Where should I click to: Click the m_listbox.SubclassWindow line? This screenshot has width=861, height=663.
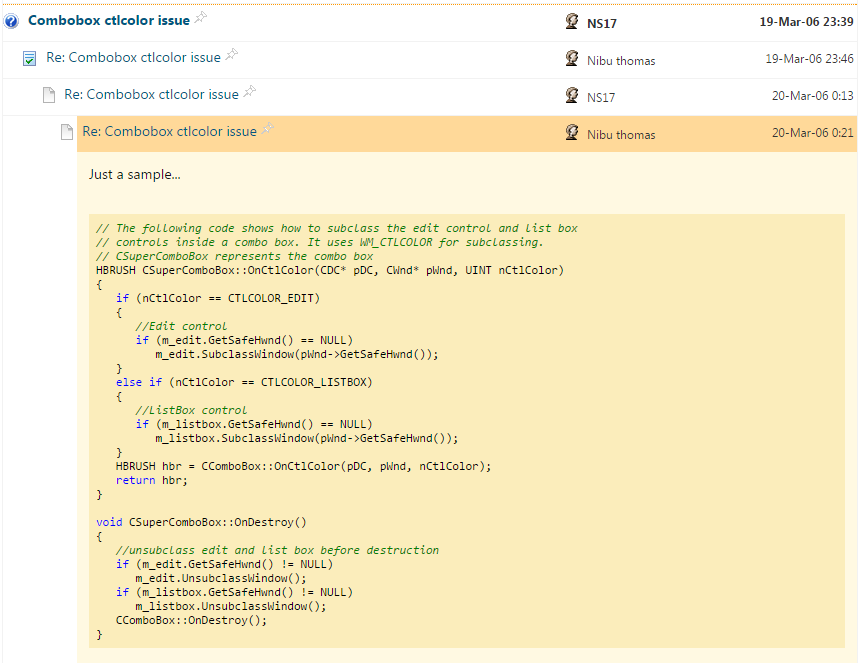[x=307, y=438]
